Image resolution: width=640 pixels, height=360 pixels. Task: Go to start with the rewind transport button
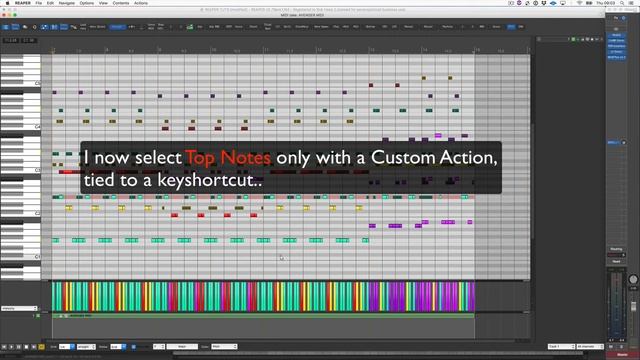pyautogui.click(x=4, y=347)
